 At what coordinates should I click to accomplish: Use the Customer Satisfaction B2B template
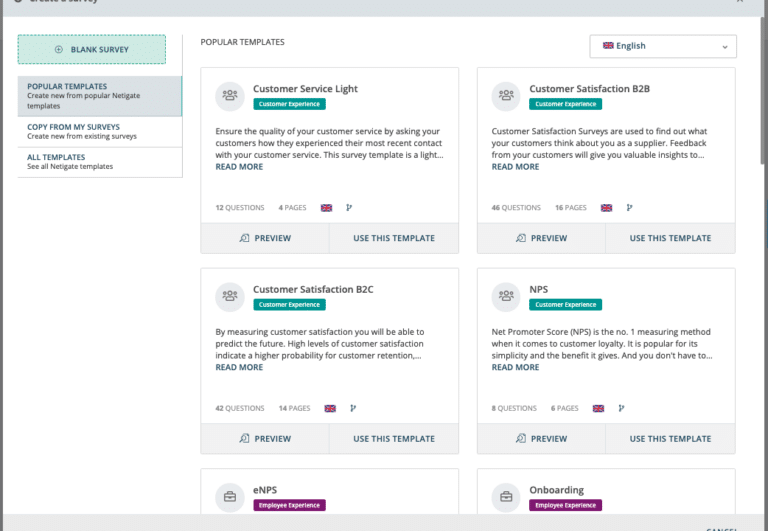click(x=670, y=239)
